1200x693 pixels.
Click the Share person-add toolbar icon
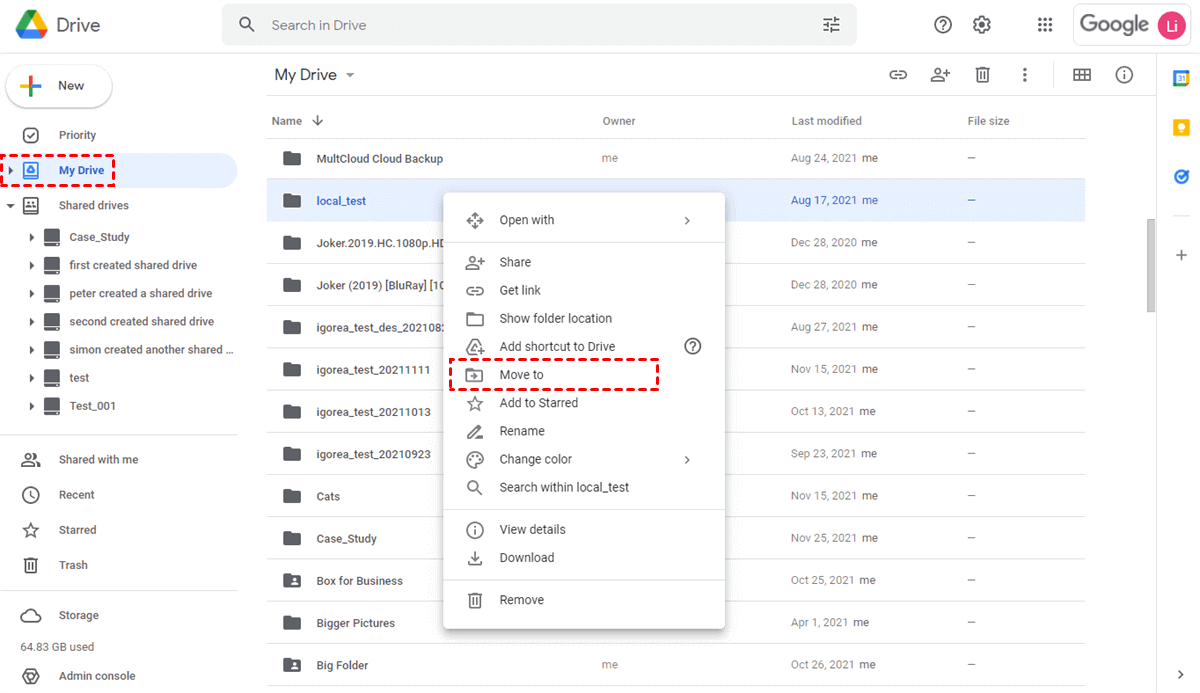tap(940, 75)
